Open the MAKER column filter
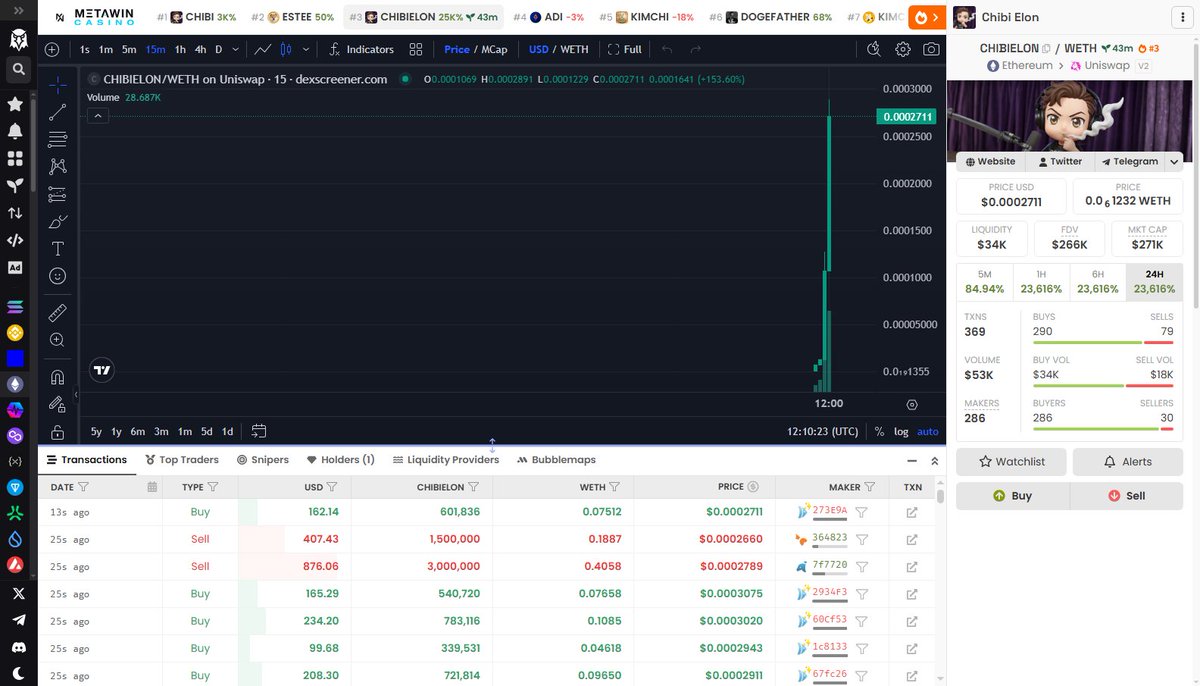Image resolution: width=1200 pixels, height=686 pixels. point(869,487)
